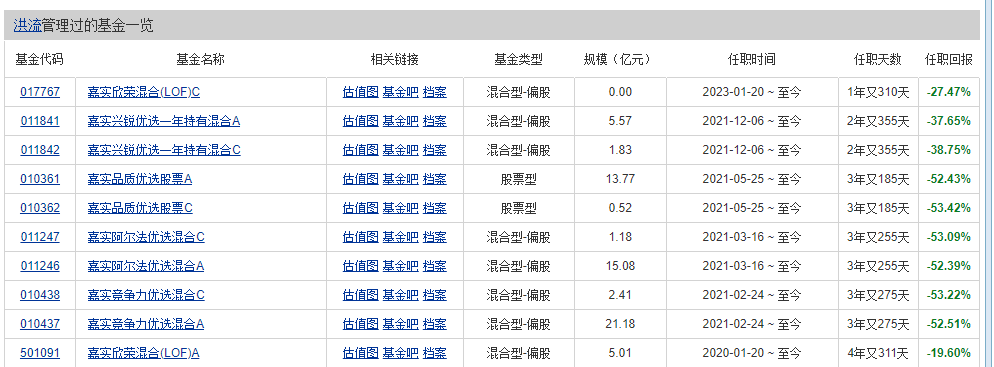View 估值图 for fund 501091

(361, 353)
